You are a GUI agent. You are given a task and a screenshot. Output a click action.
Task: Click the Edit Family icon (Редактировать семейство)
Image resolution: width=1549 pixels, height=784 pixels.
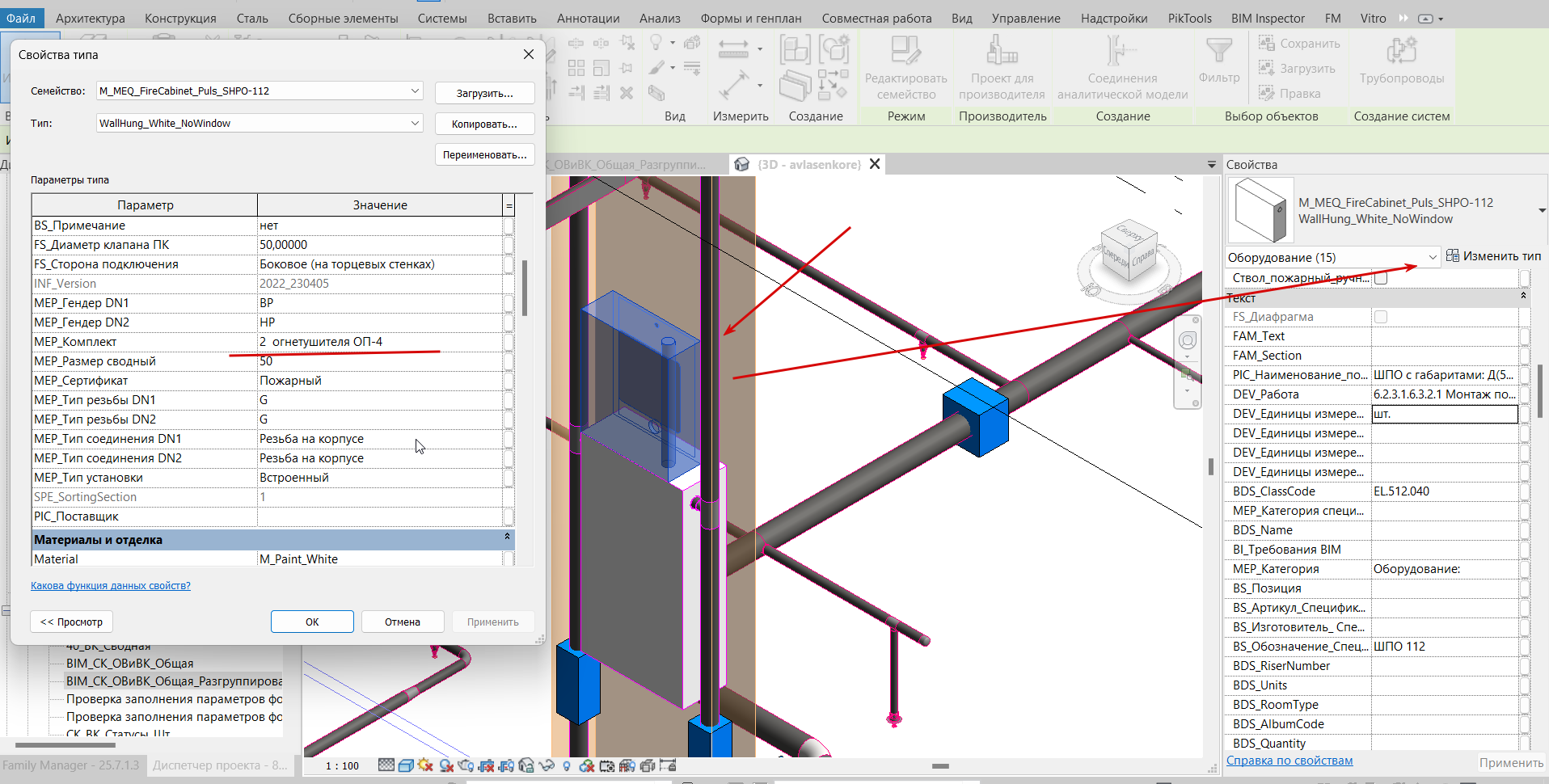point(905,52)
